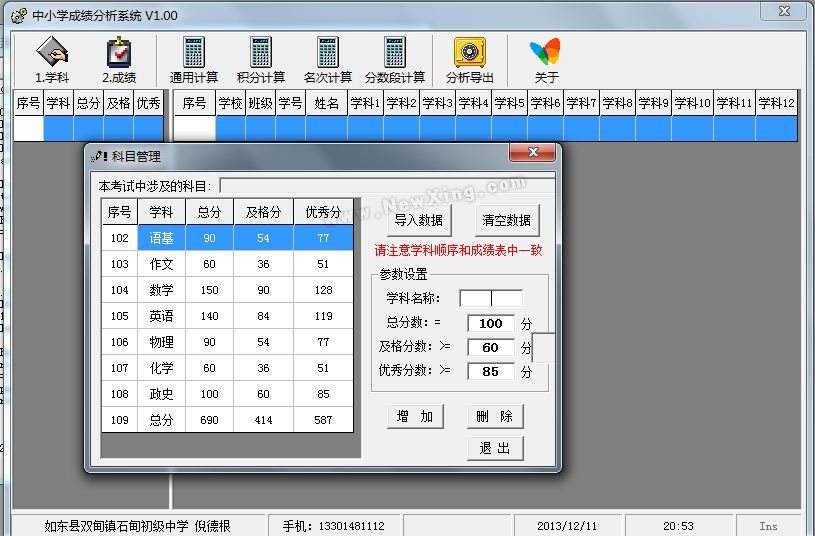The width and height of the screenshot is (815, 536).
Task: Open the 1.学科 subject toolbar icon
Action: pos(52,58)
